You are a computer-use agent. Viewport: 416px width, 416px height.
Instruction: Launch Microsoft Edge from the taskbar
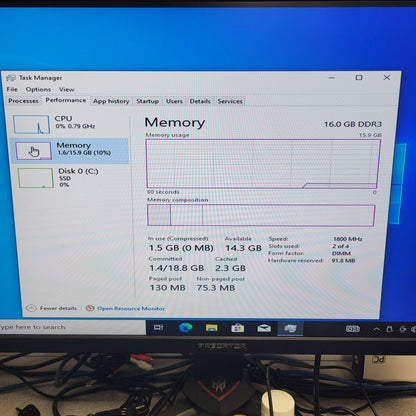pyautogui.click(x=185, y=328)
